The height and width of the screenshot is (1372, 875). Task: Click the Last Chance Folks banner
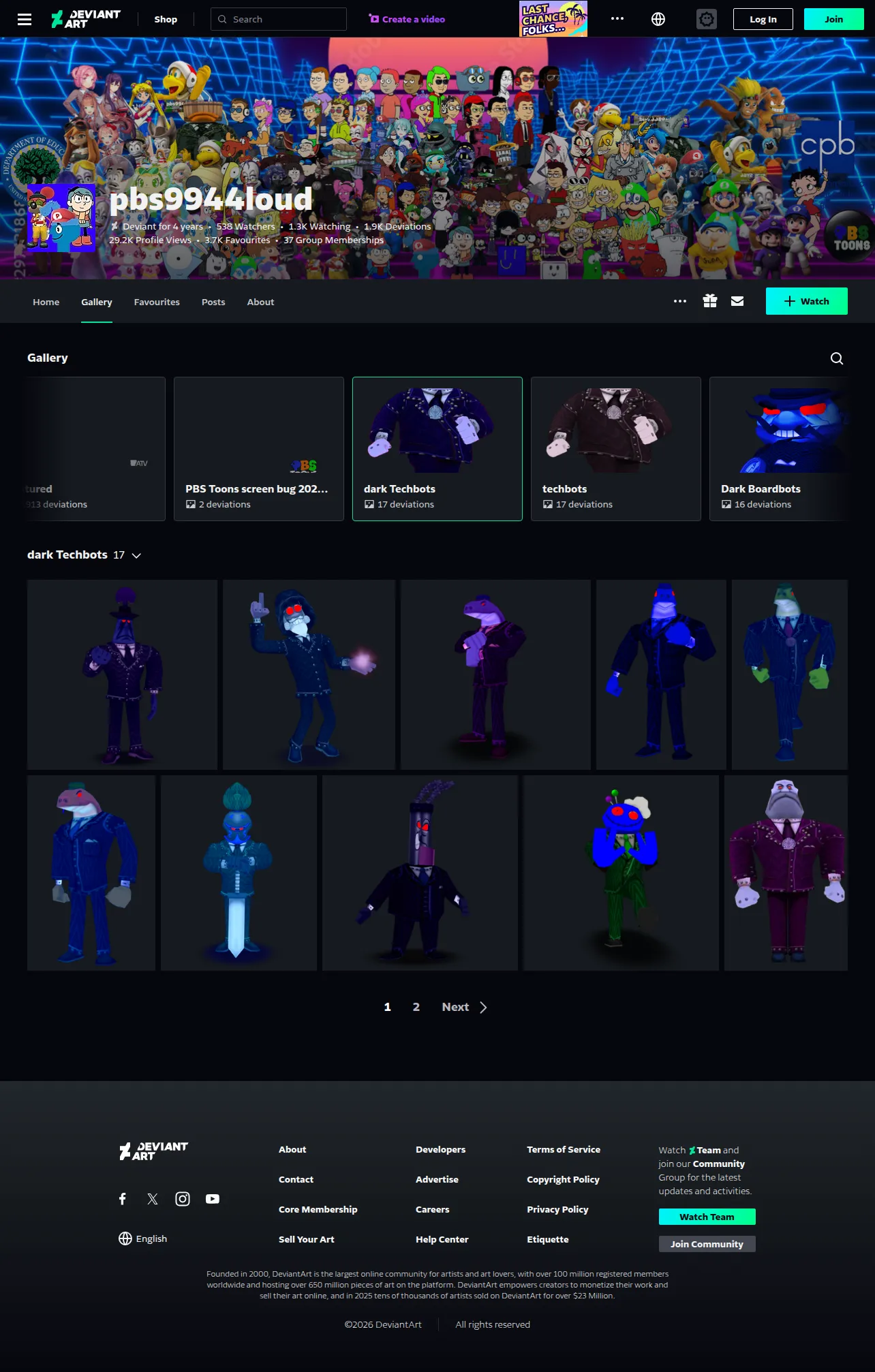coord(553,18)
